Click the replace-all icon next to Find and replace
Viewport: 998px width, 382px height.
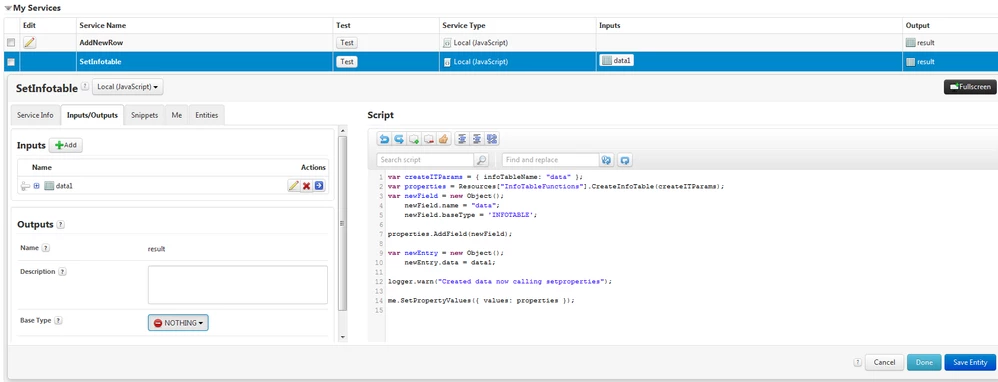607,160
